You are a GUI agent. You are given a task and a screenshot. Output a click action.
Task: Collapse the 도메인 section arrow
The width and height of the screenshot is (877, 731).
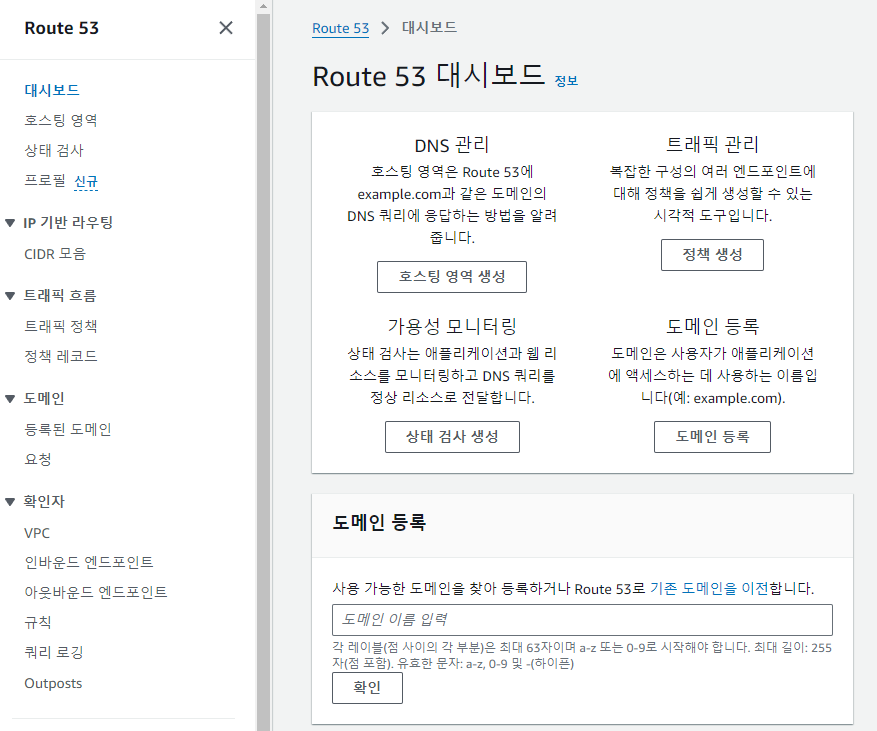pyautogui.click(x=10, y=399)
